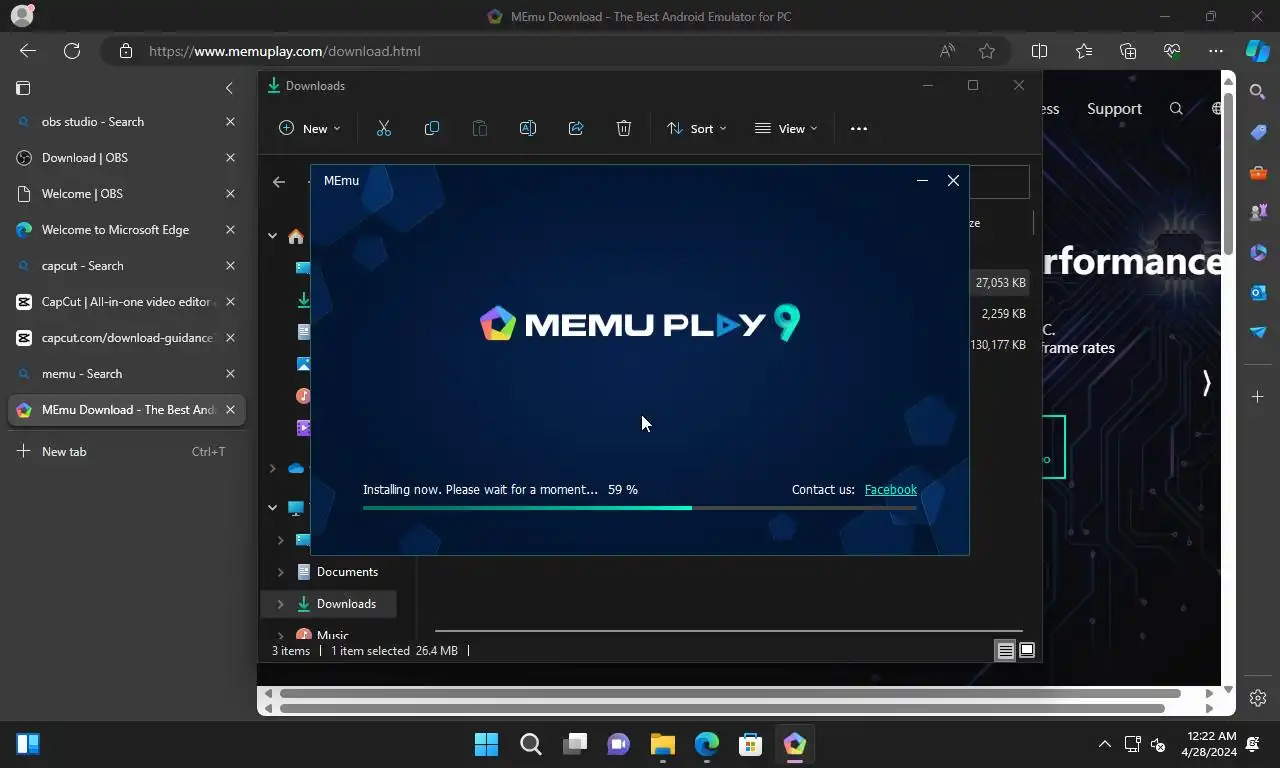Viewport: 1280px width, 768px height.
Task: Collapse the This PC node in navigation pane
Action: pos(272,508)
